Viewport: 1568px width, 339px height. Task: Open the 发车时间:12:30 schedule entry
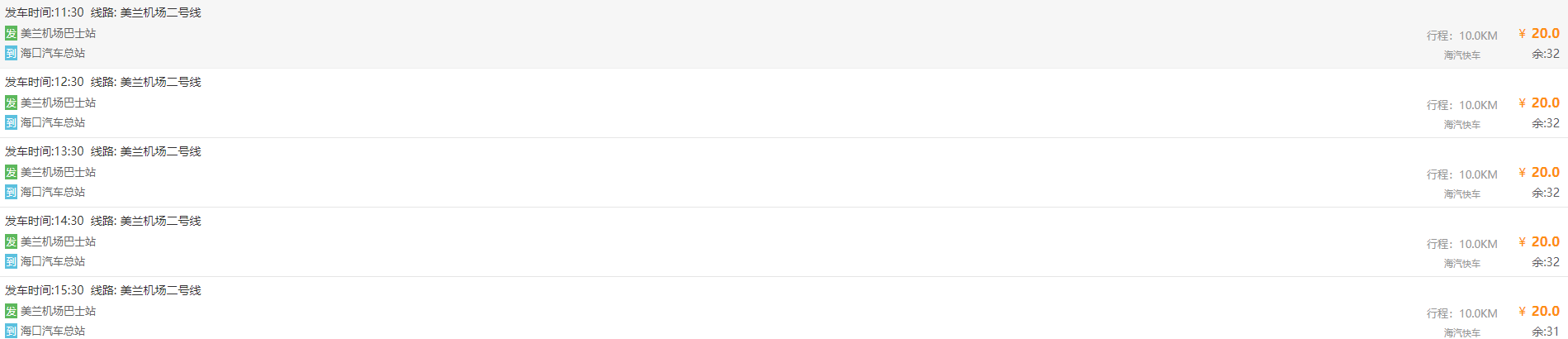click(45, 82)
